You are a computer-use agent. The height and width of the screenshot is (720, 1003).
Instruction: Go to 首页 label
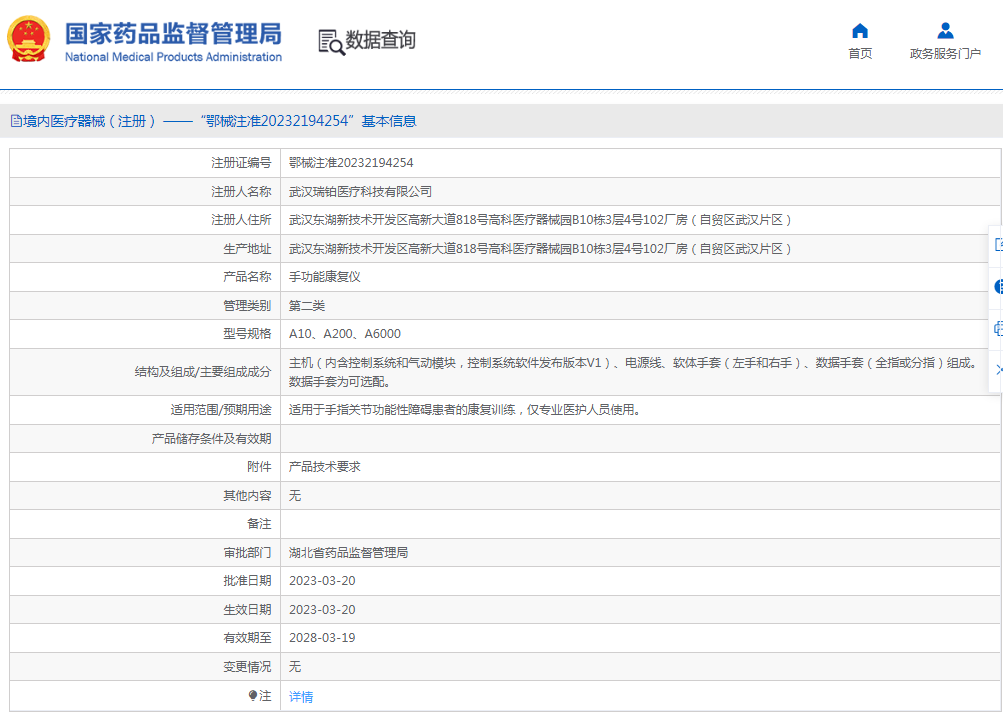860,54
